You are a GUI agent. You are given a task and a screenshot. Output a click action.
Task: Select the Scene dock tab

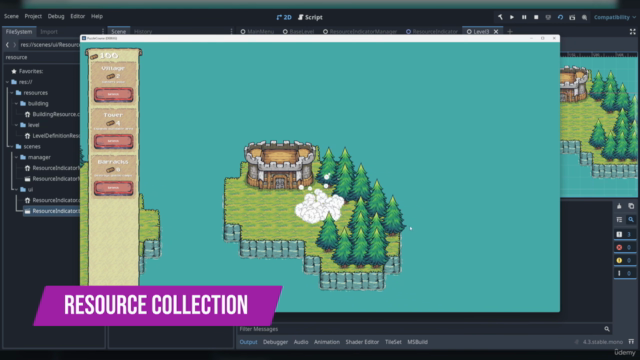[119, 31]
